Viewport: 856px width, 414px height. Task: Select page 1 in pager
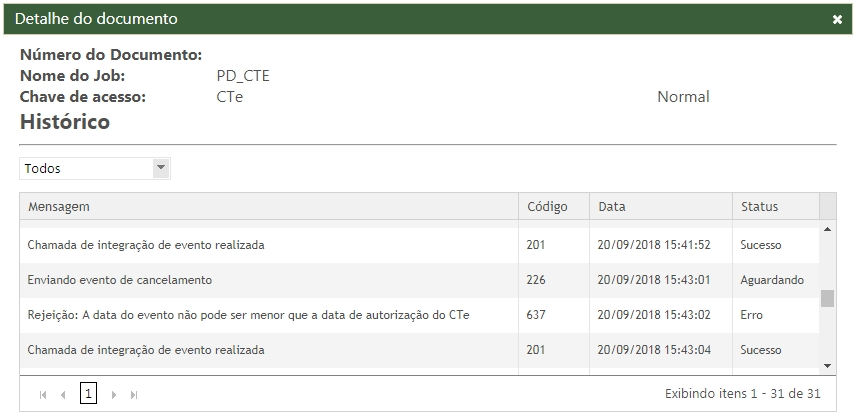point(88,394)
